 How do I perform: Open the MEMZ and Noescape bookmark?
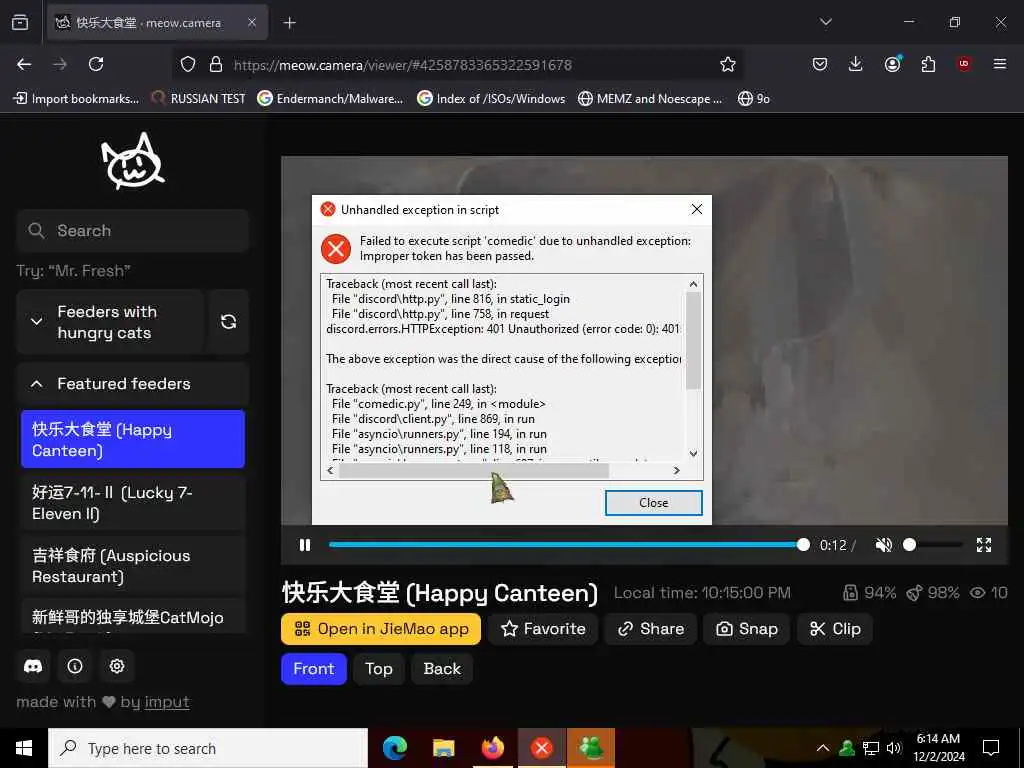pyautogui.click(x=650, y=99)
